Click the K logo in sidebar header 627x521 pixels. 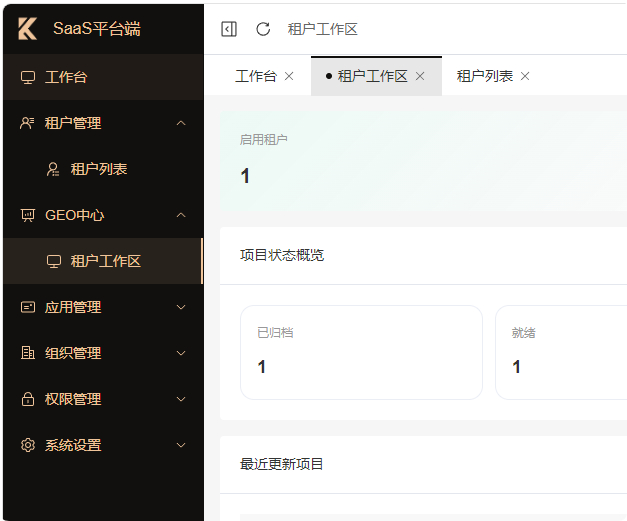(28, 29)
